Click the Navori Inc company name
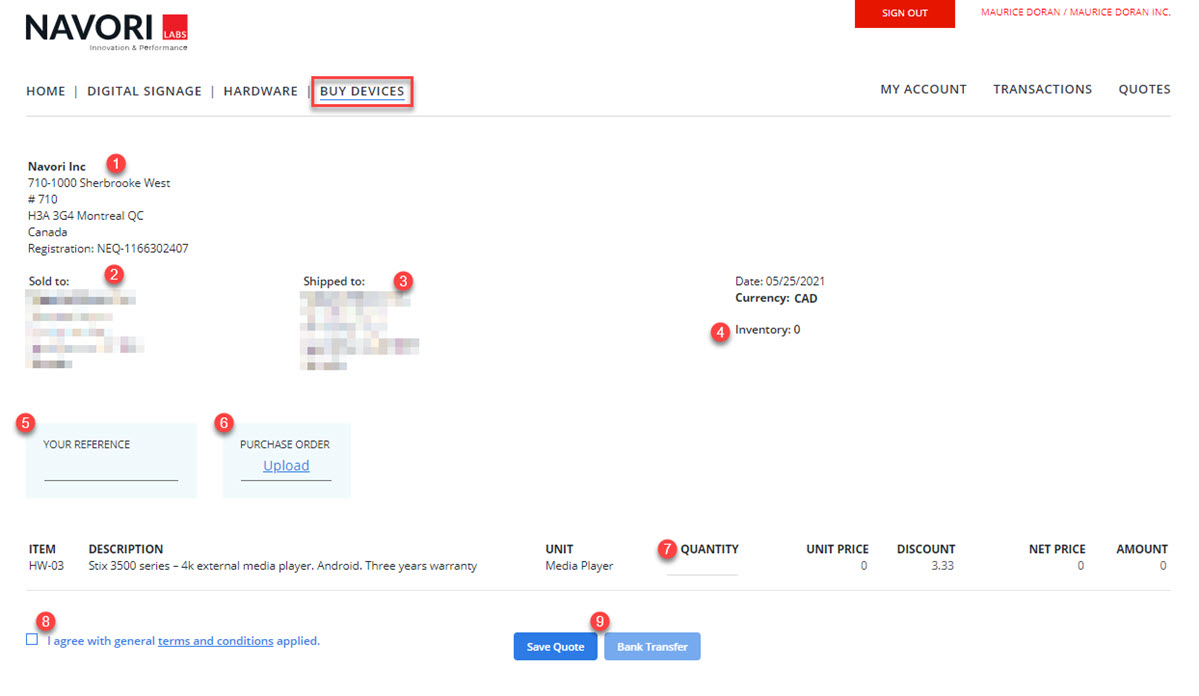Screen dimensions: 1199x696 pos(57,167)
